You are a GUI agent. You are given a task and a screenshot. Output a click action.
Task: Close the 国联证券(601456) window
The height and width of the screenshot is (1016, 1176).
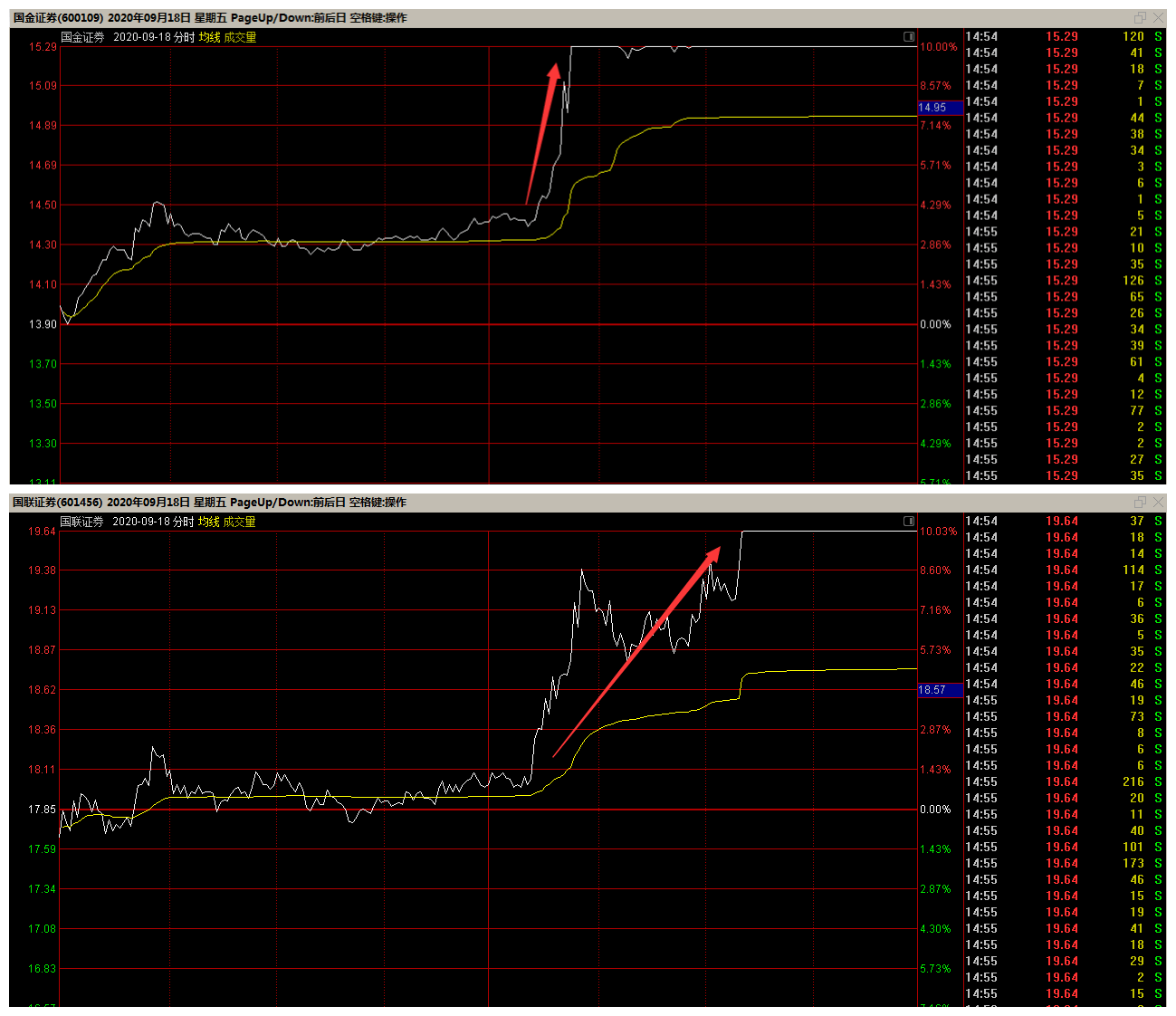pyautogui.click(x=1158, y=502)
